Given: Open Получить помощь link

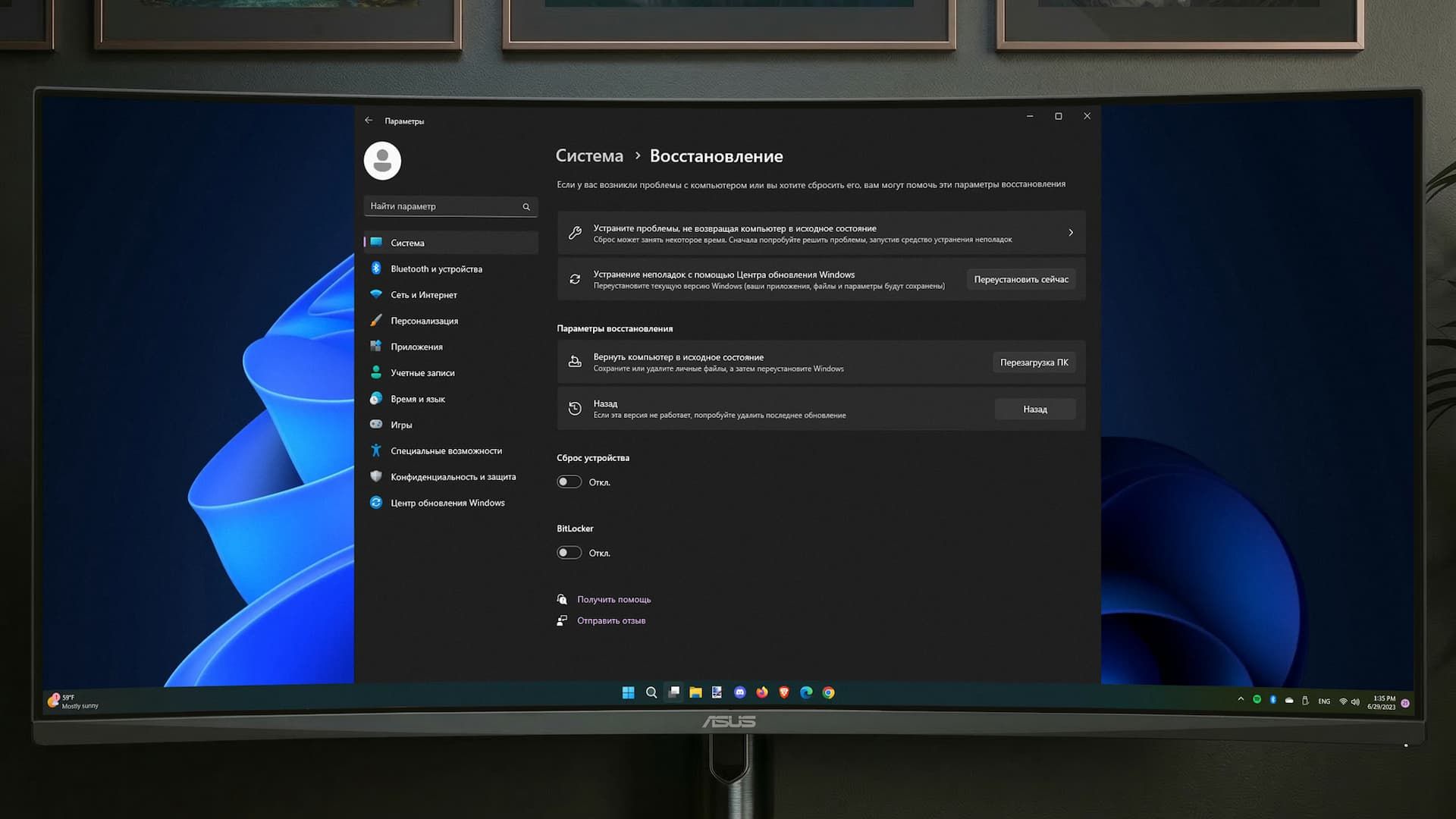Looking at the screenshot, I should tap(613, 599).
